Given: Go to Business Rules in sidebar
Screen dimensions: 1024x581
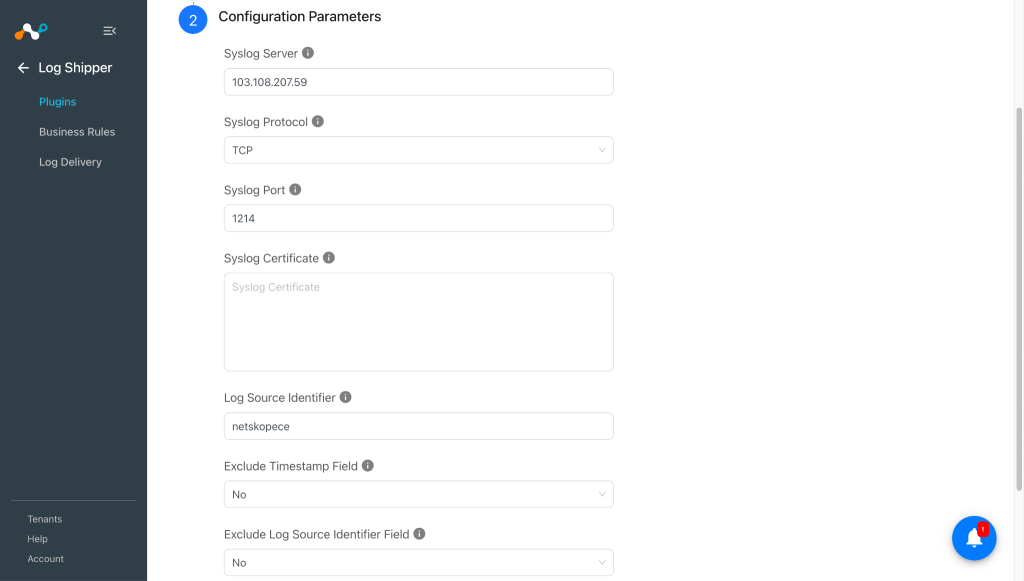Looking at the screenshot, I should pyautogui.click(x=77, y=132).
